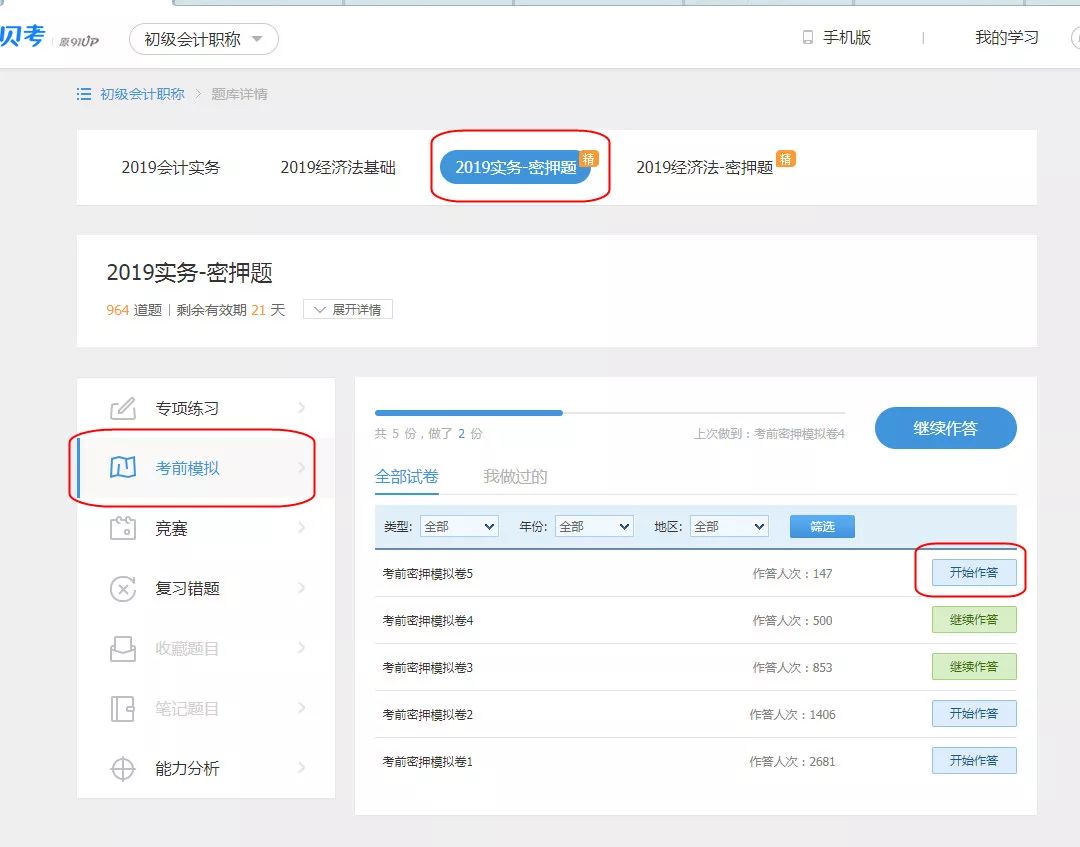Expand chevron next to 笔记题目

(302, 708)
